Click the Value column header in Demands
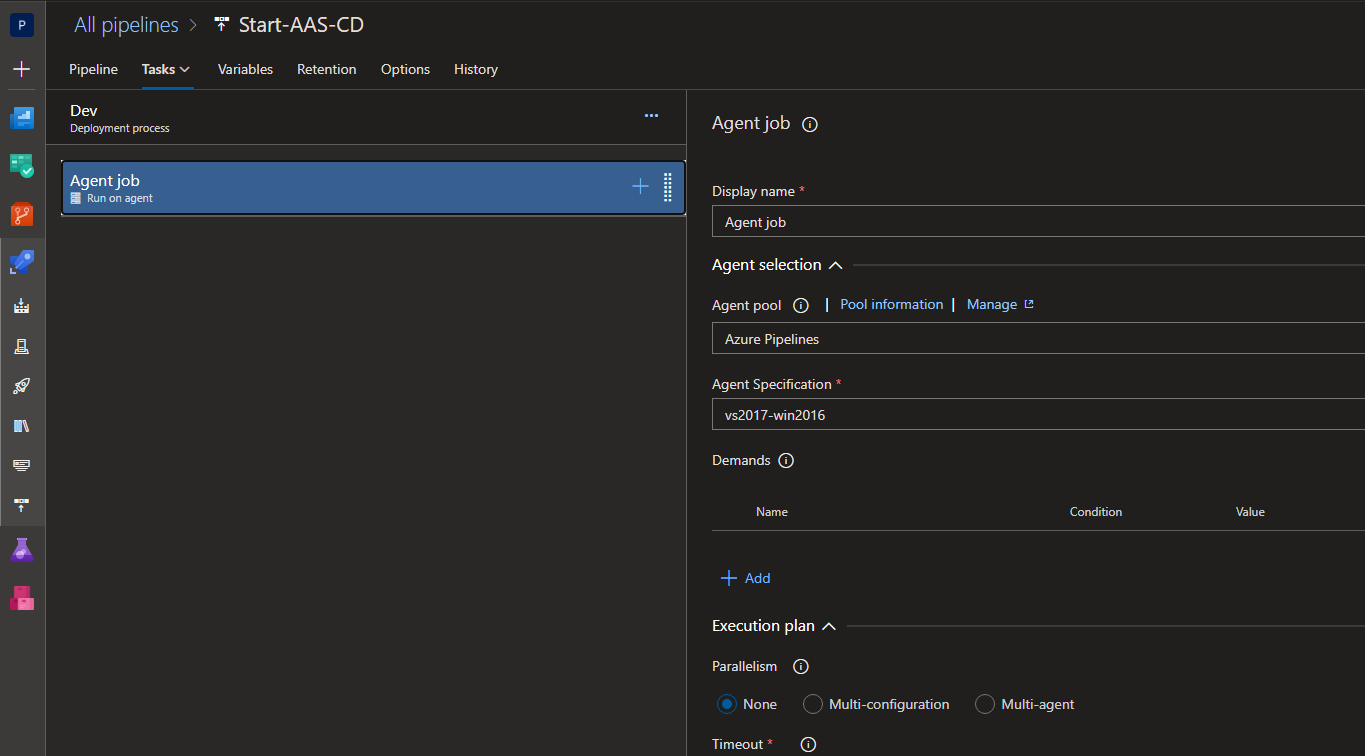The height and width of the screenshot is (756, 1365). [x=1250, y=512]
